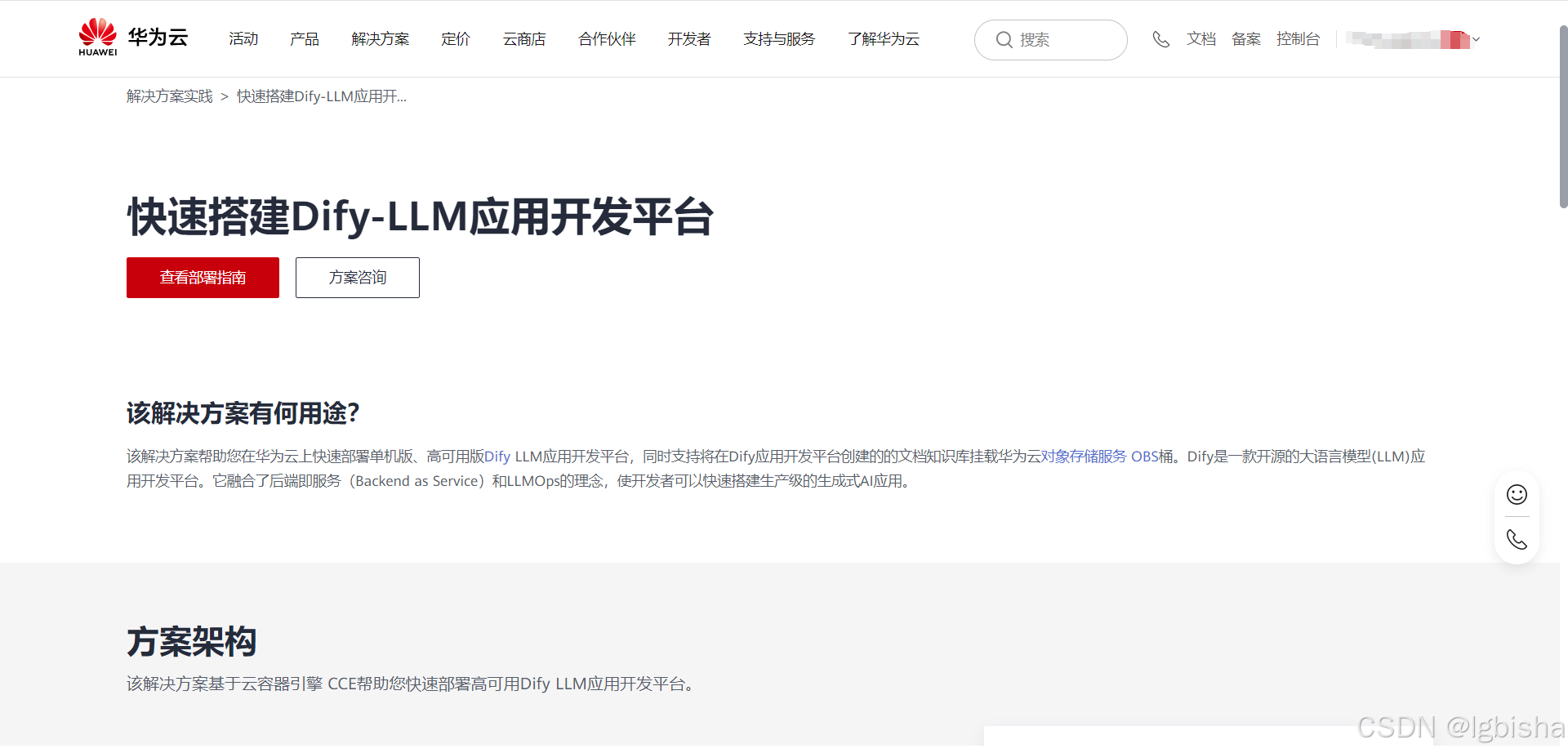This screenshot has height=753, width=1568.
Task: Click the 该解决方案有何用途? heading
Action: pyautogui.click(x=243, y=413)
